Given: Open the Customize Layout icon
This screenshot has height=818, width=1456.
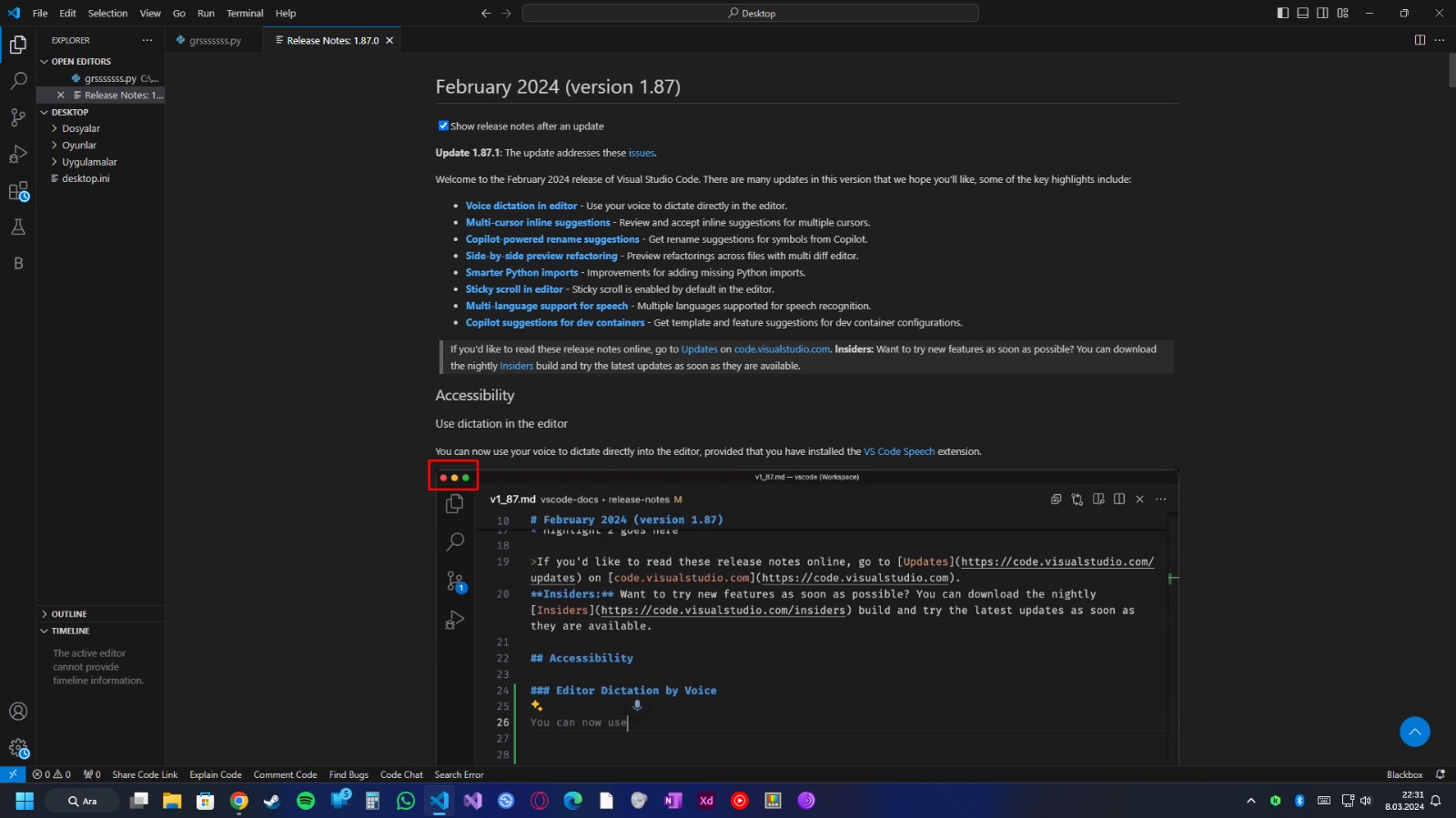Looking at the screenshot, I should pyautogui.click(x=1343, y=13).
